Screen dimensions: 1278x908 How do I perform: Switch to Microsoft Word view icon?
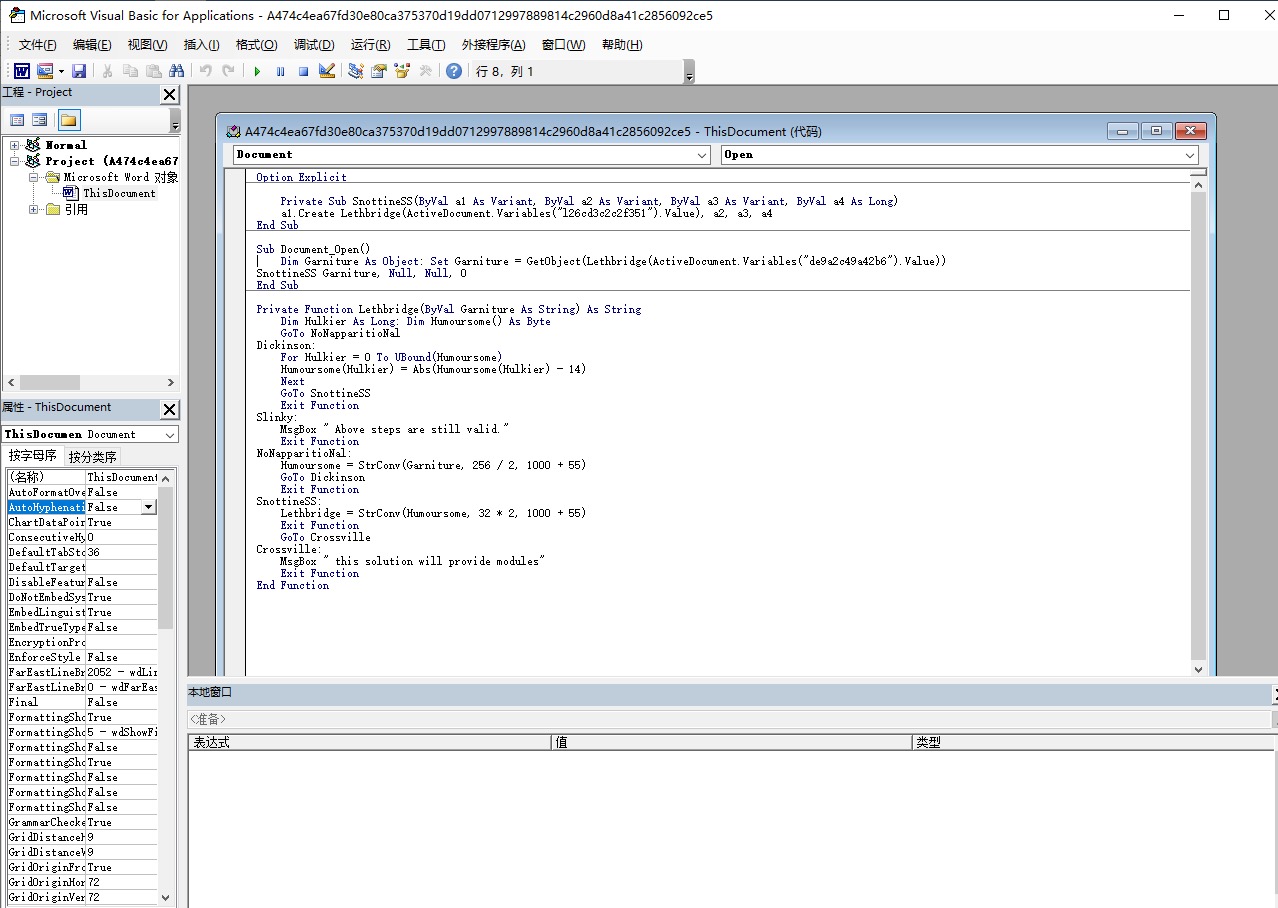point(21,71)
